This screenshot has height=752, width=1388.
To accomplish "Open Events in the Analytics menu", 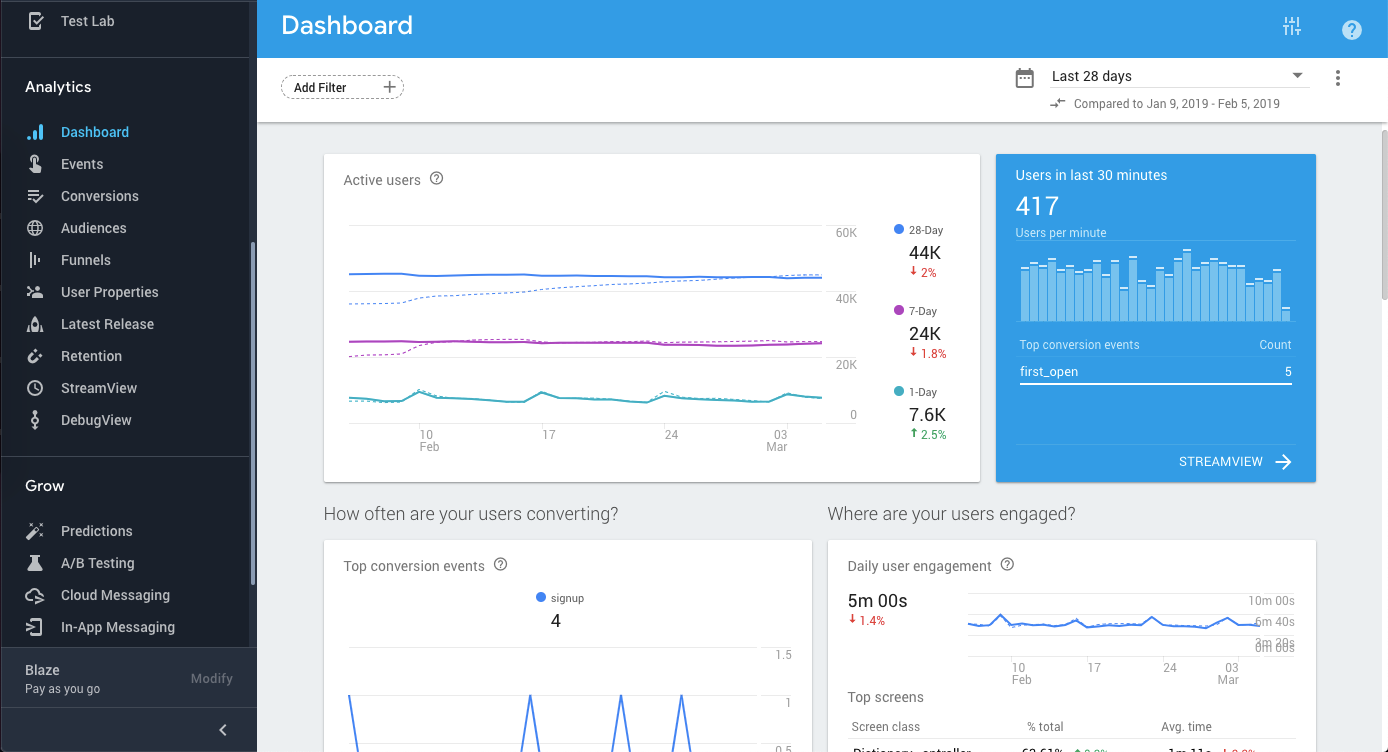I will pos(82,164).
